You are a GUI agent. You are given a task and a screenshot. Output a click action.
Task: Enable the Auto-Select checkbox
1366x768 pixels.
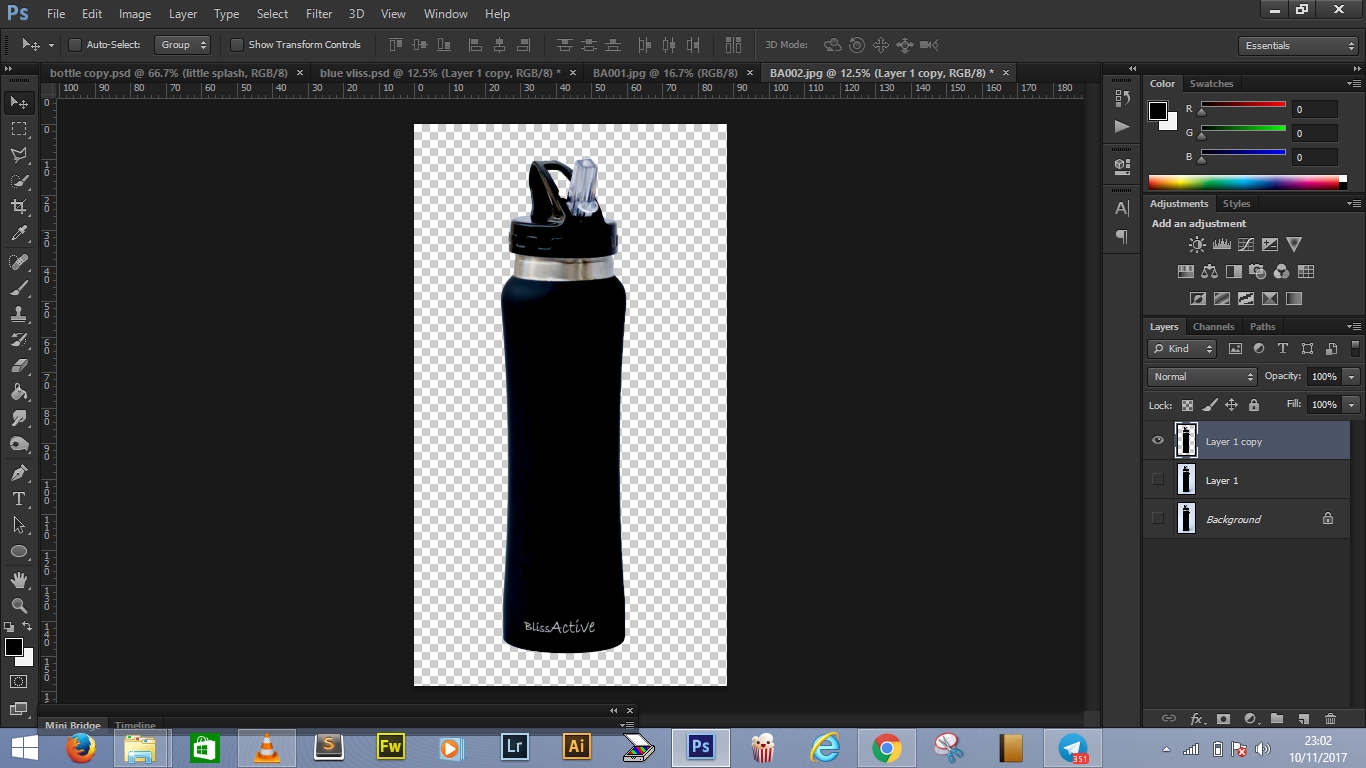pos(76,44)
